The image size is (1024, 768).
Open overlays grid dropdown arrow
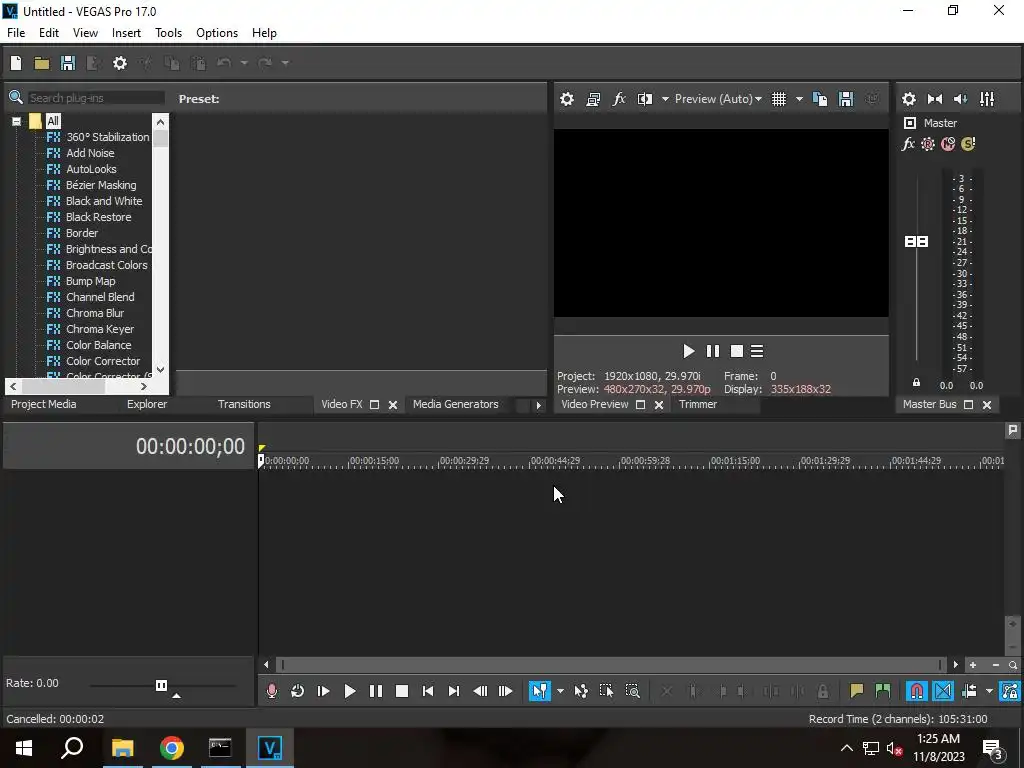(799, 99)
